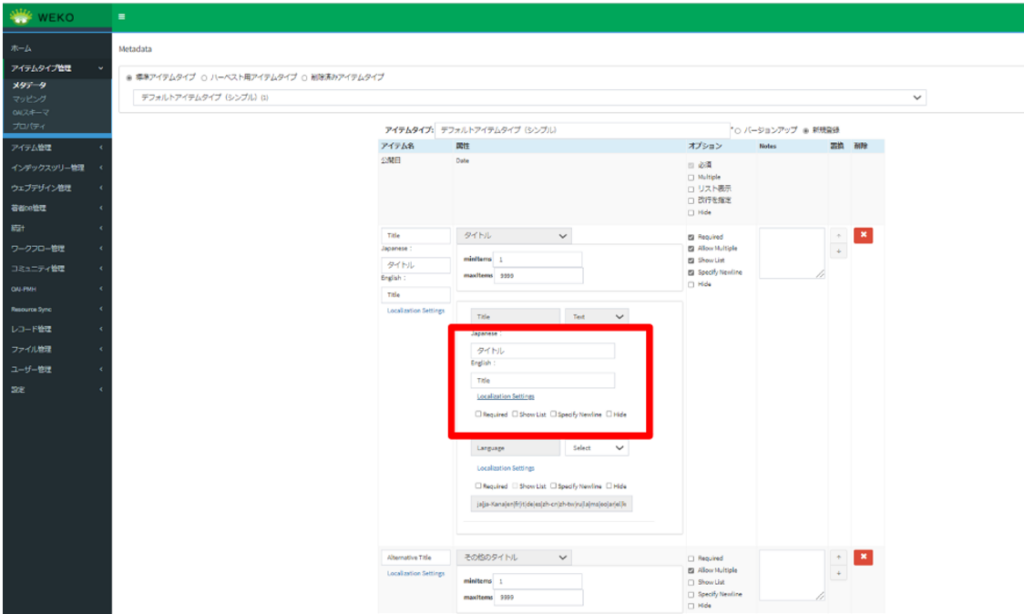Viewport: 1024px width, 614px height.
Task: Open the タイトル property dropdown
Action: coord(514,236)
